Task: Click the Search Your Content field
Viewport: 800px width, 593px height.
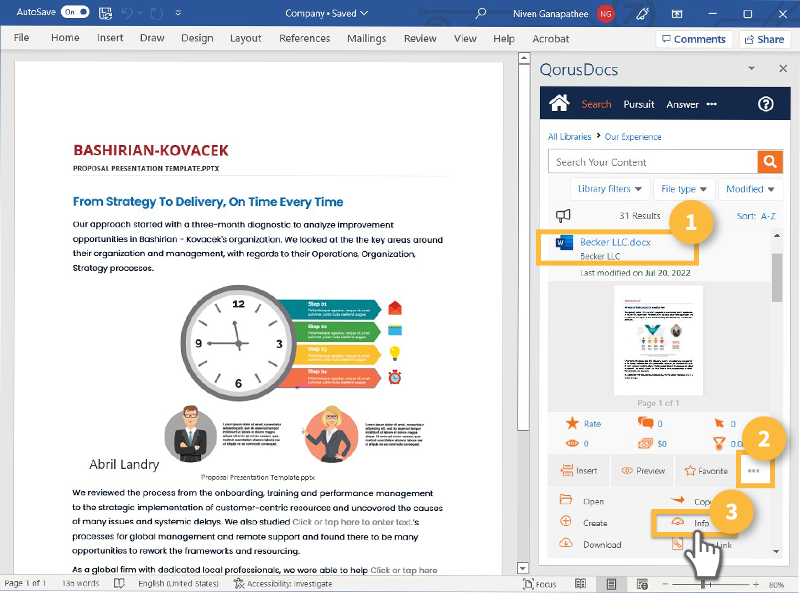Action: (x=653, y=162)
